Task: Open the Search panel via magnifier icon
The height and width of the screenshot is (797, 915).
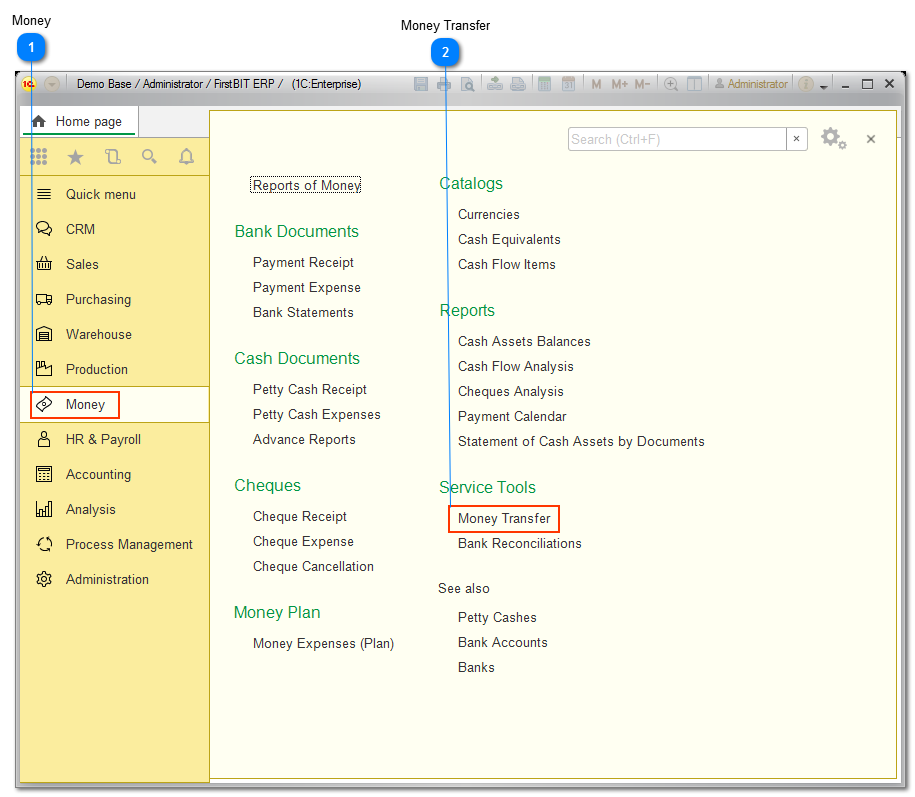Action: pyautogui.click(x=148, y=157)
